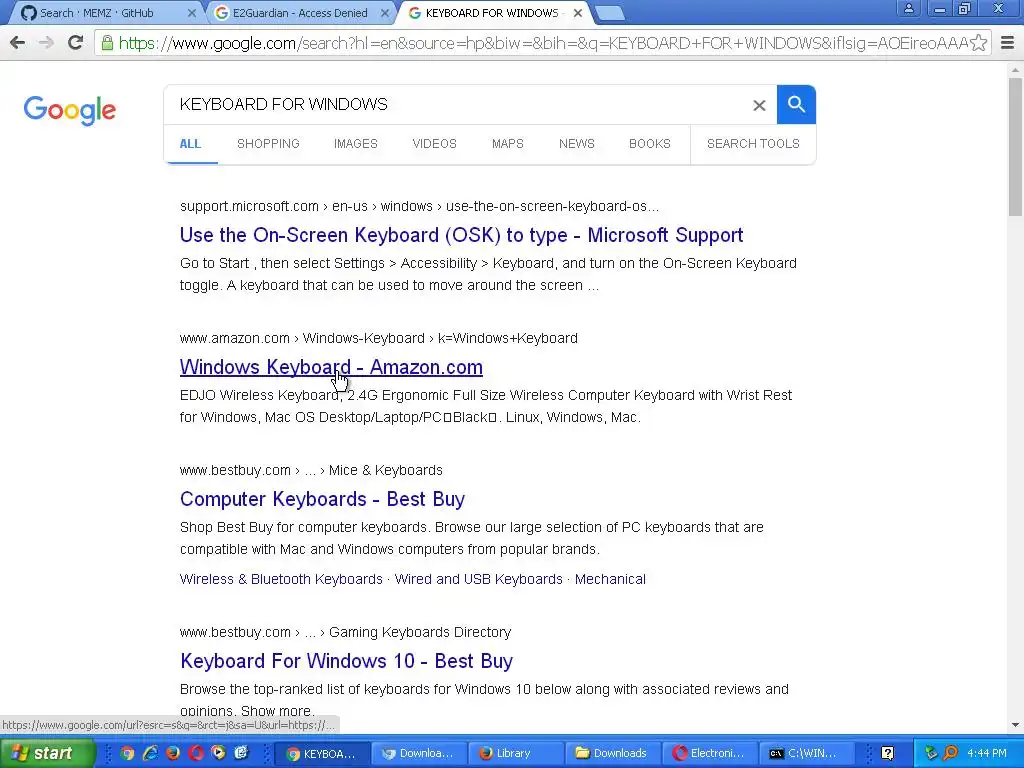Open the Wireless & Bluetooth Keyboards sublink
The height and width of the screenshot is (768, 1024).
click(x=281, y=579)
